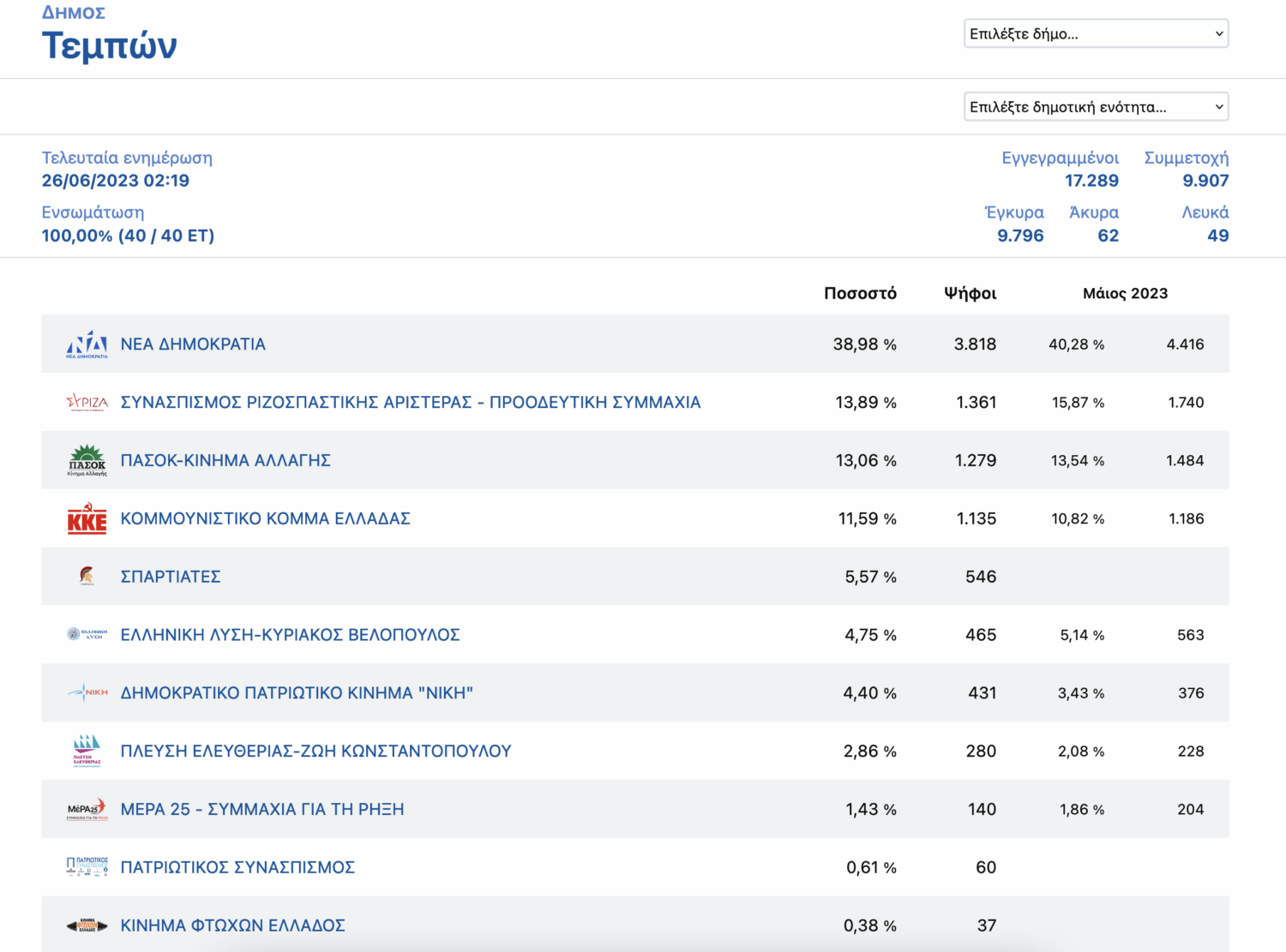Click the blank votes value 49
Screen dimensions: 1286x952
[1218, 236]
